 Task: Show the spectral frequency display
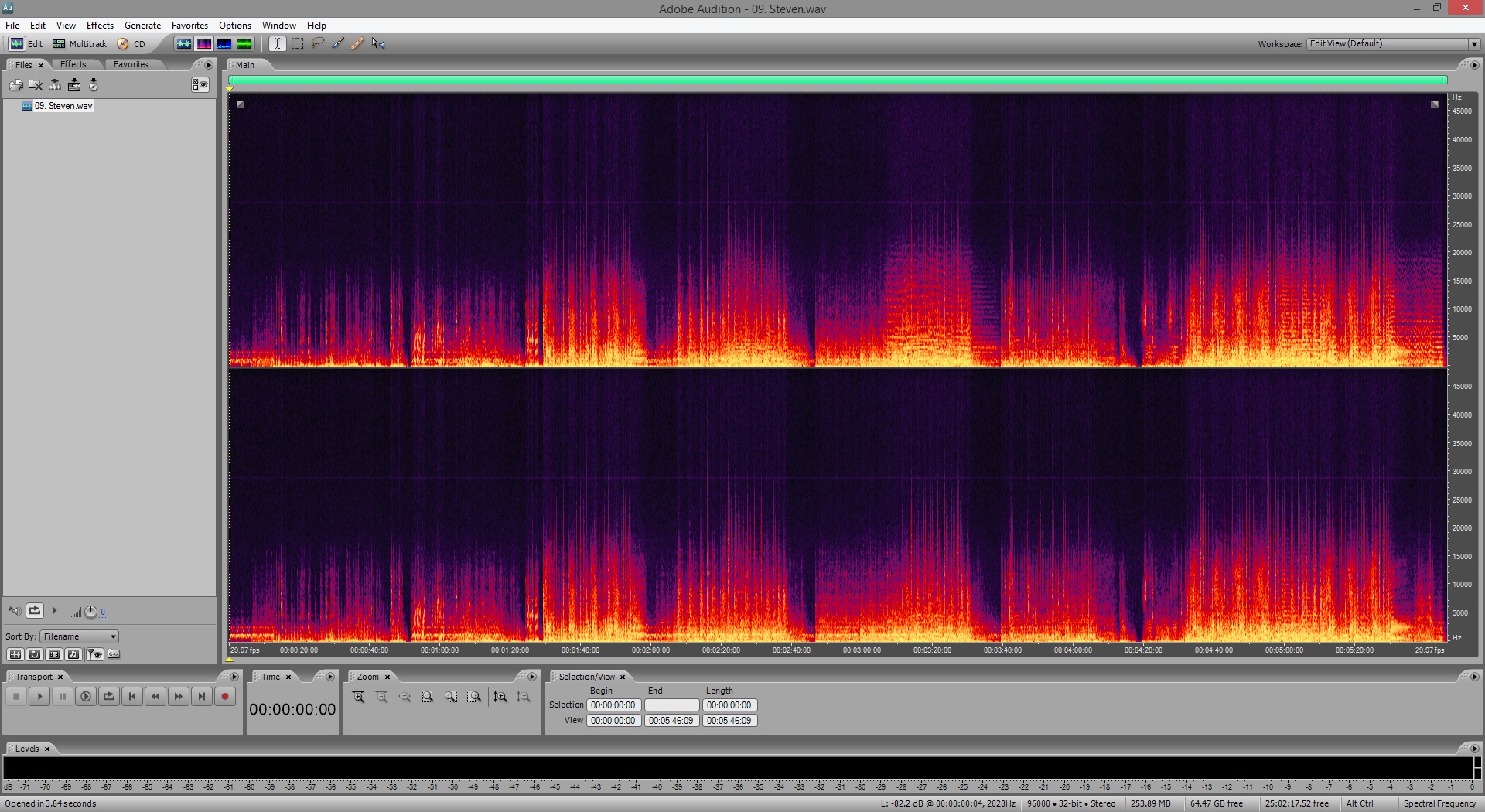coord(204,44)
